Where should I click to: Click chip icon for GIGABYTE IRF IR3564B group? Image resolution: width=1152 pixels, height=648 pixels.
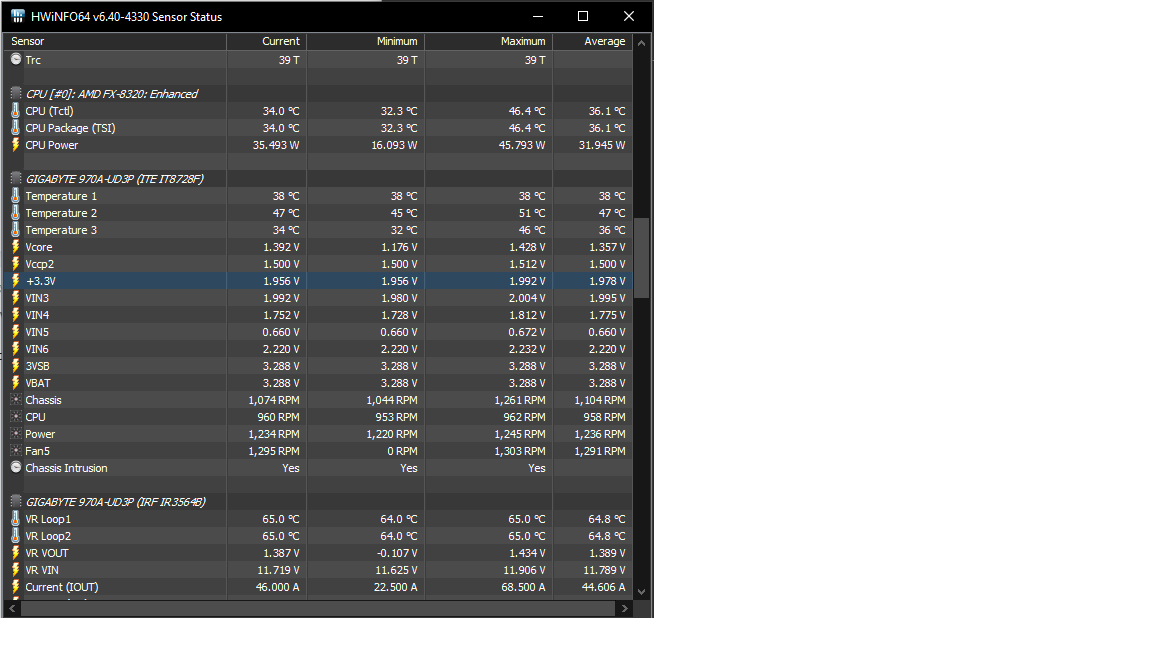16,501
